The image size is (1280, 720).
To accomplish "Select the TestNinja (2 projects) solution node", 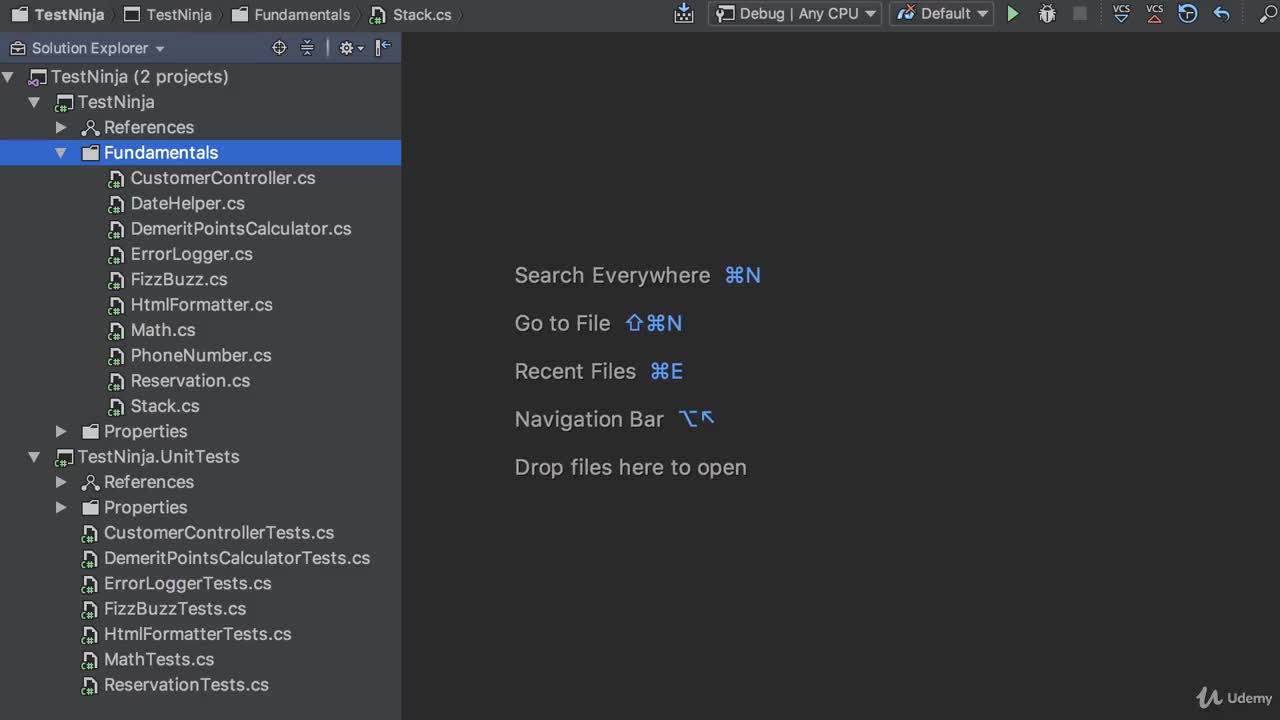I will (139, 77).
